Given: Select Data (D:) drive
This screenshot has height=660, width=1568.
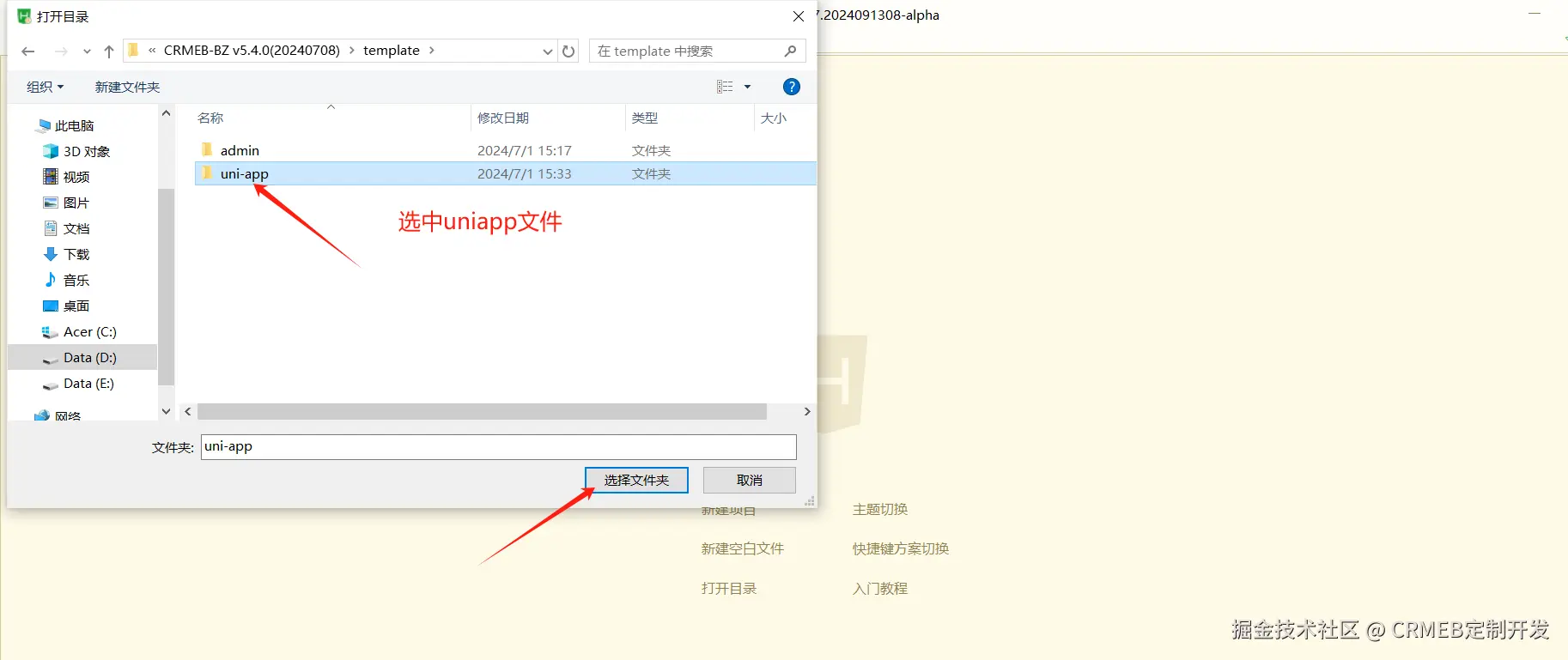Looking at the screenshot, I should coord(82,357).
